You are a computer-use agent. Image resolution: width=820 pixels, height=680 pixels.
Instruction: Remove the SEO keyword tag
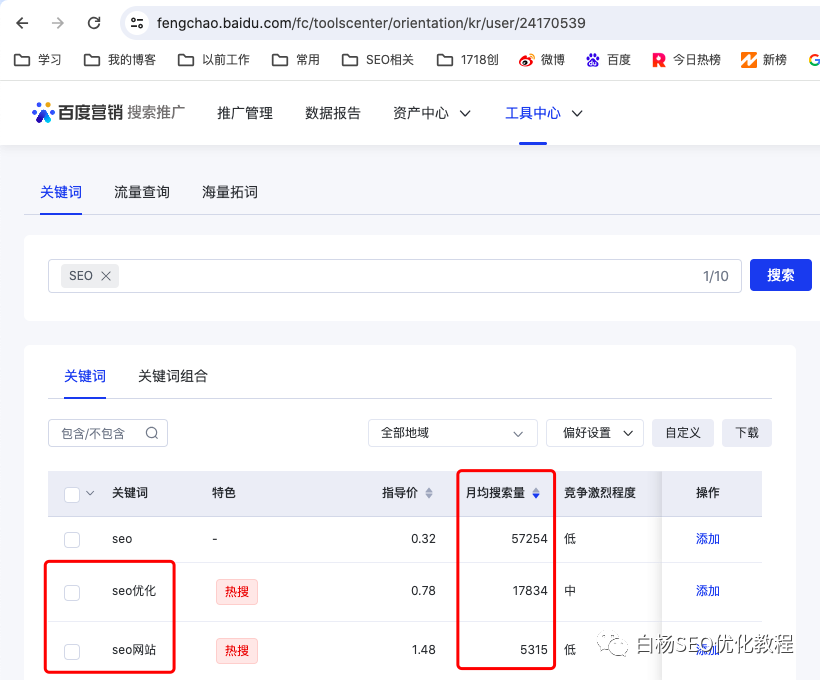pos(106,276)
